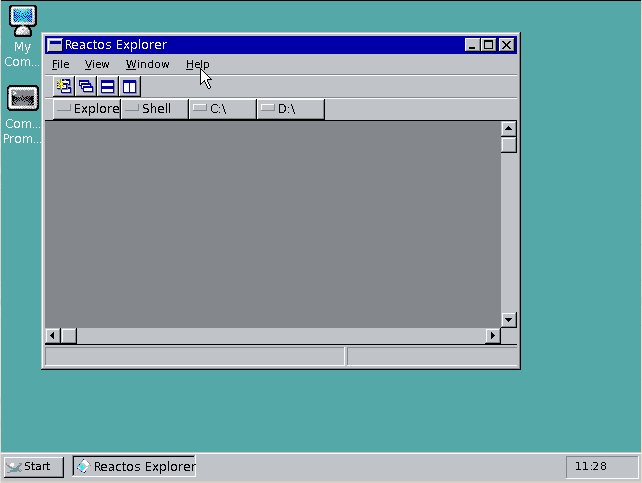Click the Reactos Explorer title bar icon
Image resolution: width=642 pixels, height=483 pixels.
pos(55,44)
